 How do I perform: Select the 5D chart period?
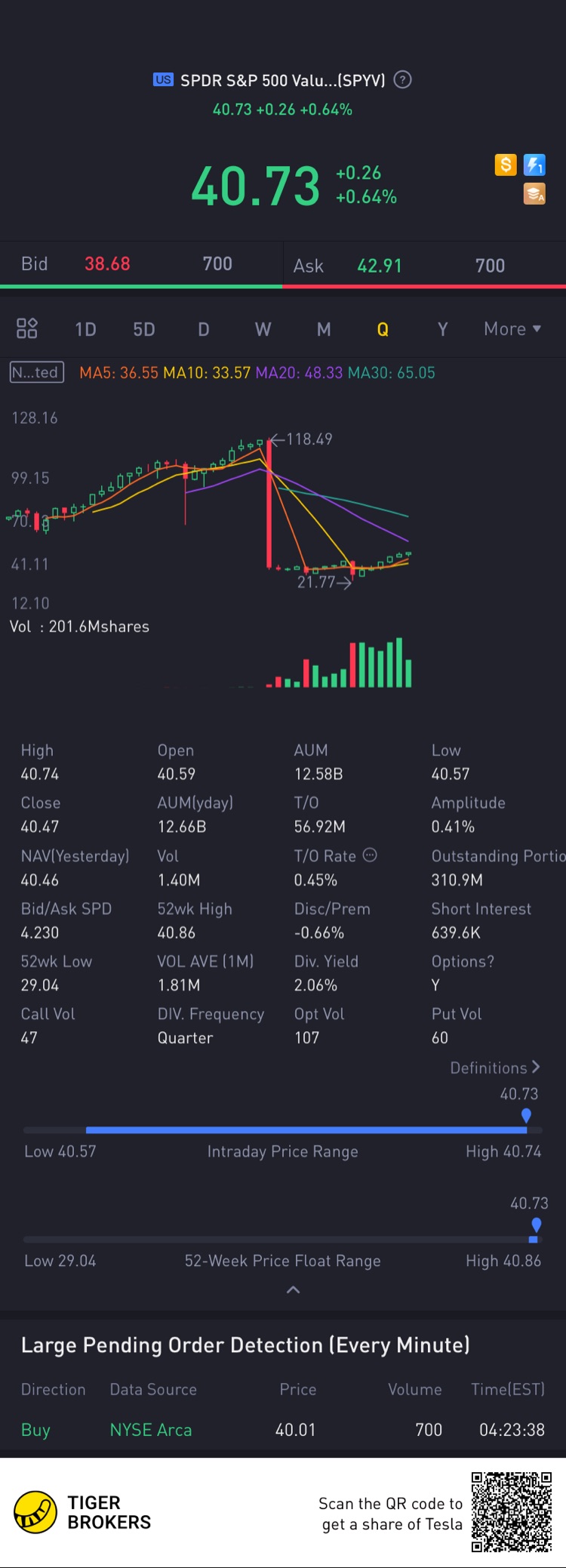click(144, 329)
